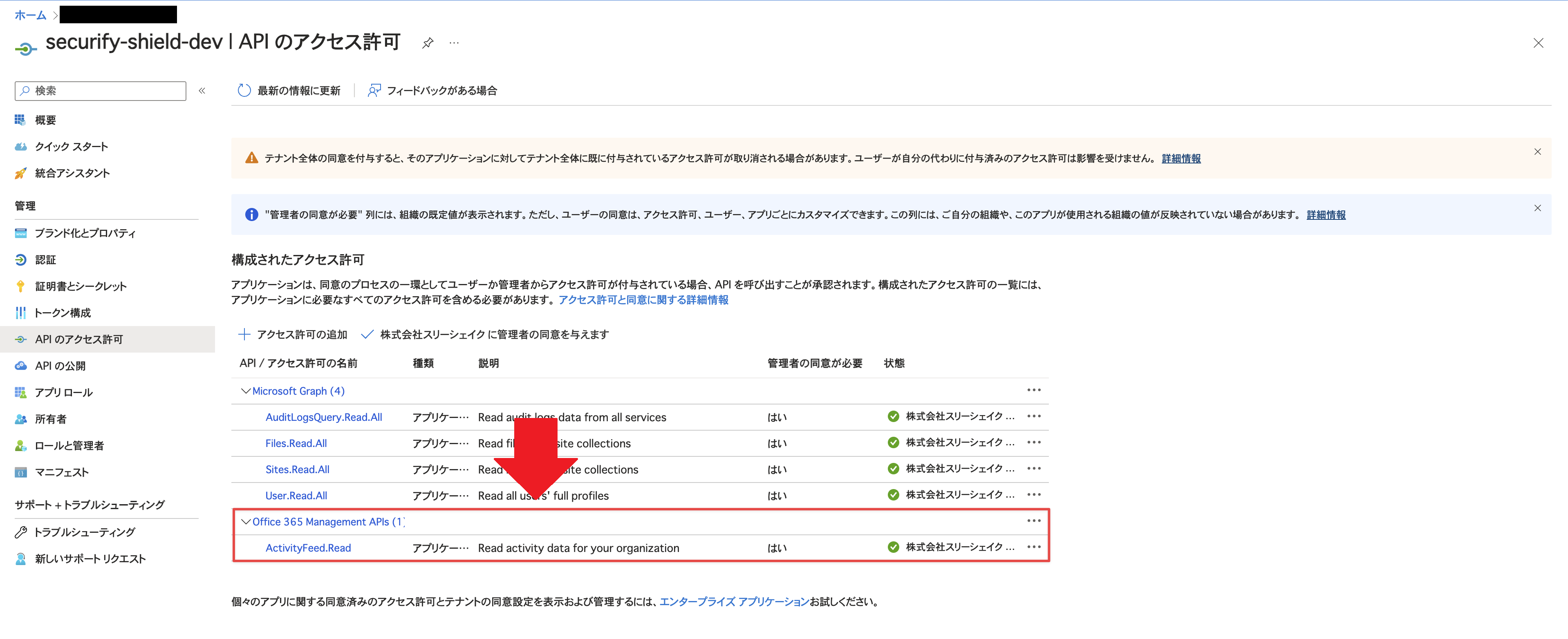Open AuditLogsQuery.Read.All permission

pyautogui.click(x=324, y=418)
